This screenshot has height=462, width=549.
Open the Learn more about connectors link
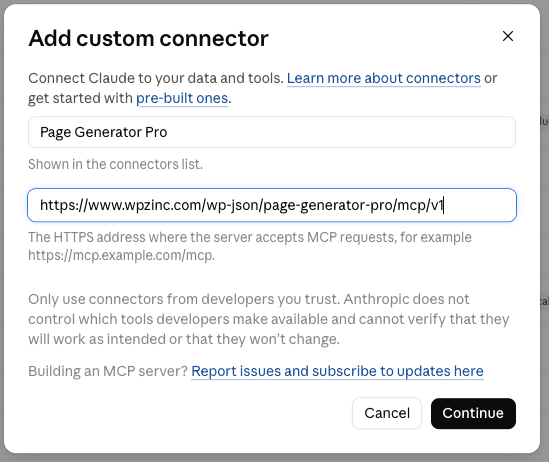(383, 78)
